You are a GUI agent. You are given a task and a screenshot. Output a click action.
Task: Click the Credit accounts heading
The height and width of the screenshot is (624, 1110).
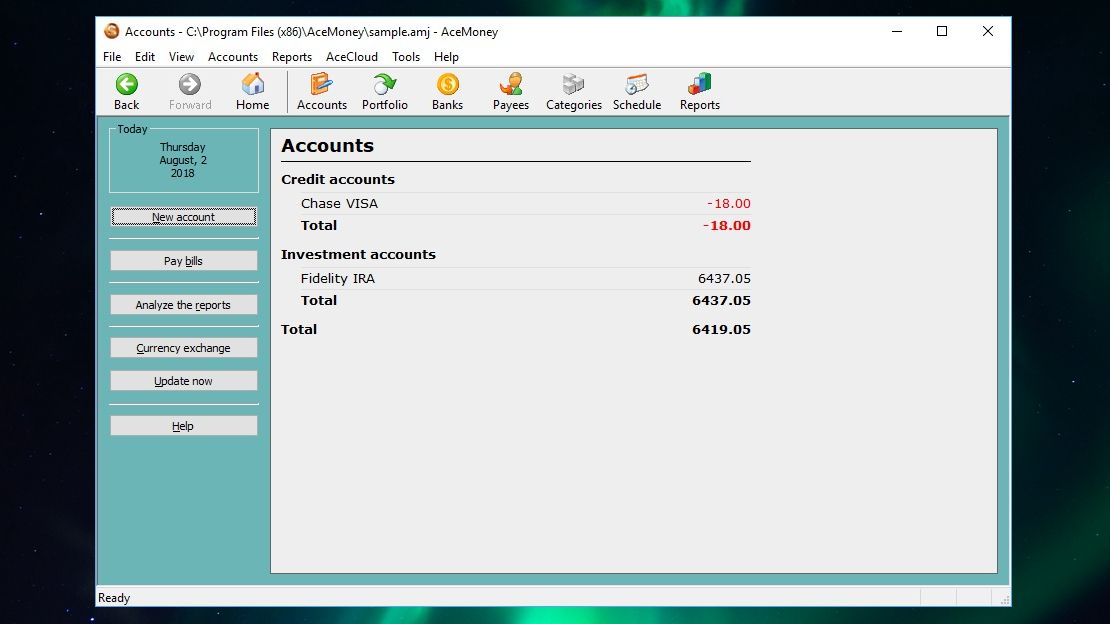coord(338,179)
